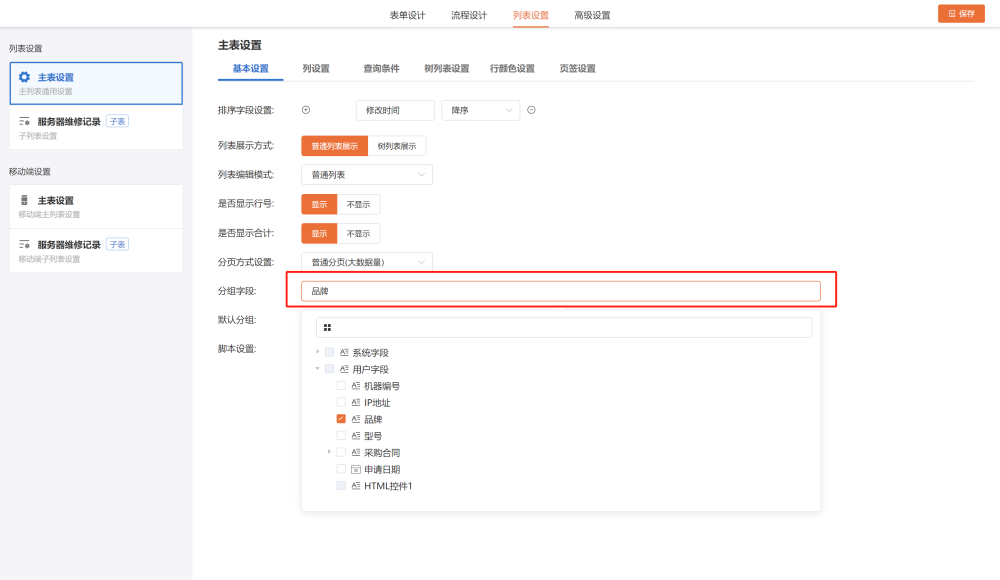
Task: Uncheck the 品牌 field checkbox
Action: coord(341,419)
